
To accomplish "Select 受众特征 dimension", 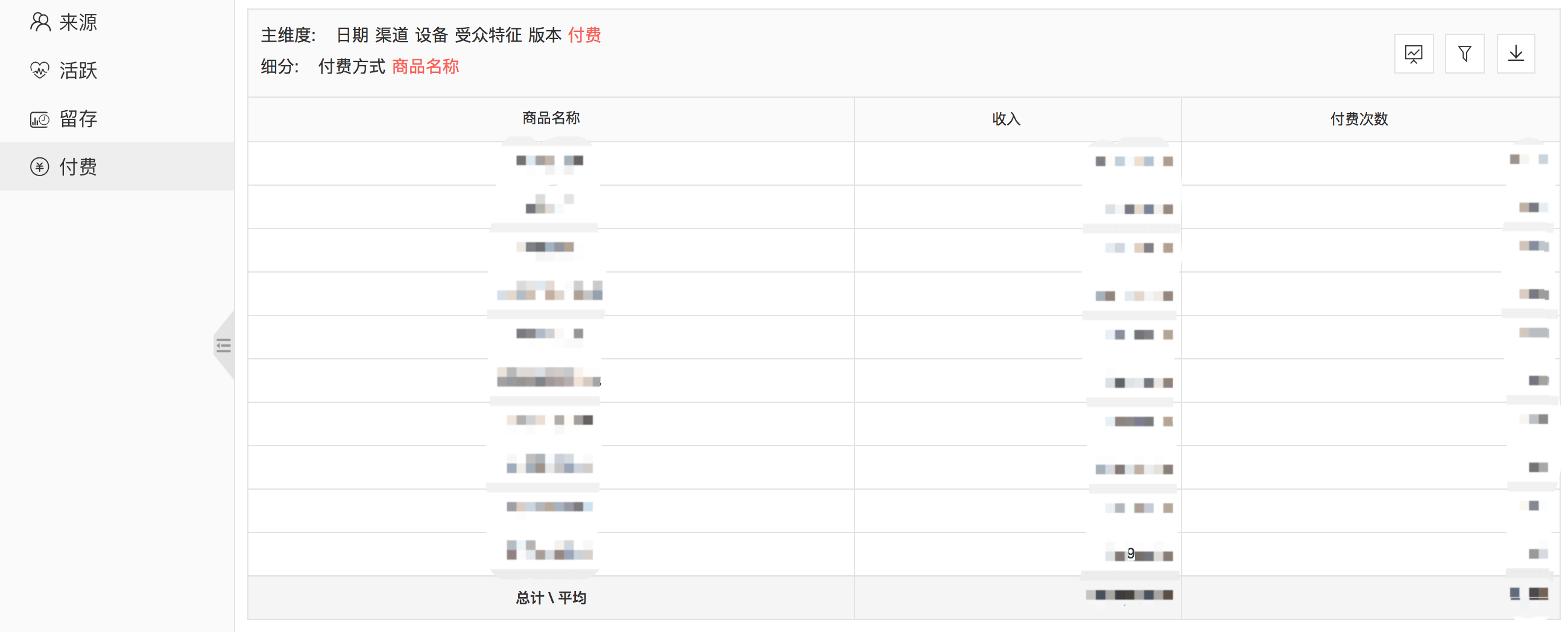I will 487,36.
